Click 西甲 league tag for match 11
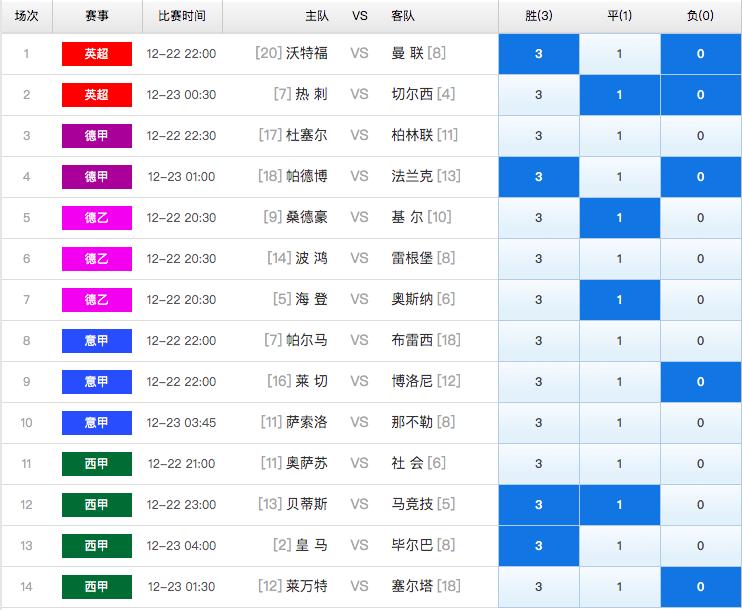This screenshot has height=610, width=742. (x=97, y=464)
